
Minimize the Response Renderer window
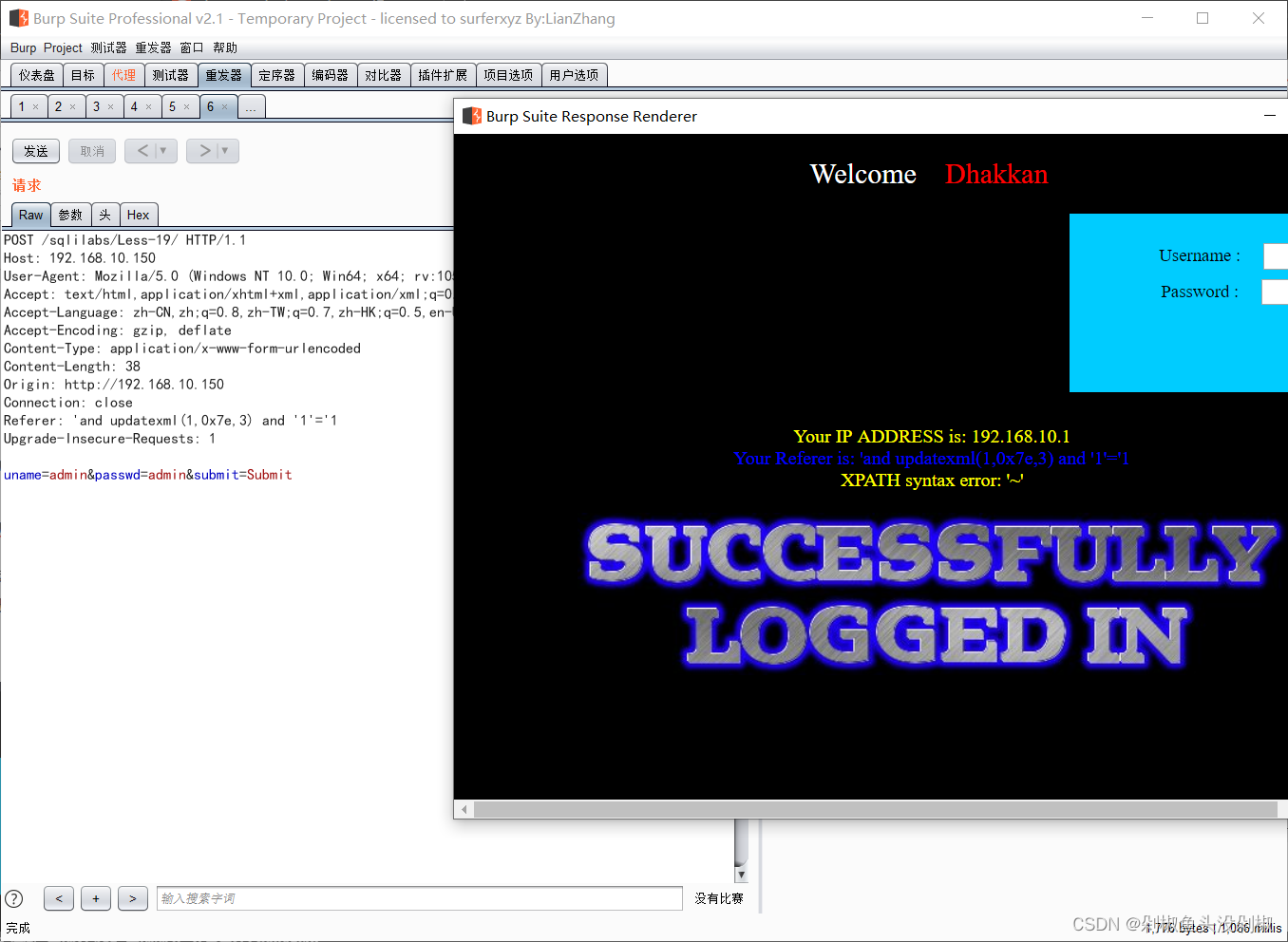(x=1270, y=116)
